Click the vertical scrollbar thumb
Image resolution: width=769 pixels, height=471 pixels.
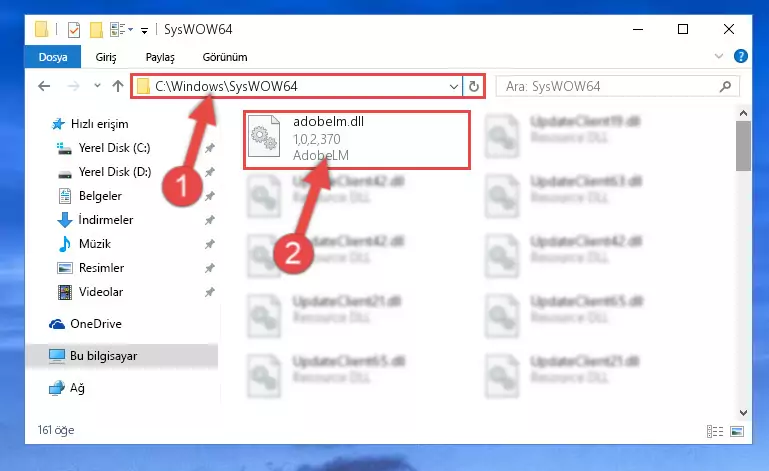pyautogui.click(x=743, y=146)
